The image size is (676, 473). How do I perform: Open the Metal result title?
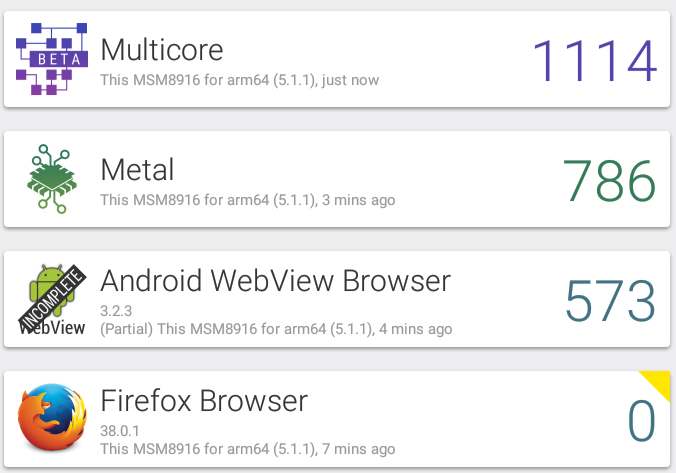pyautogui.click(x=137, y=169)
